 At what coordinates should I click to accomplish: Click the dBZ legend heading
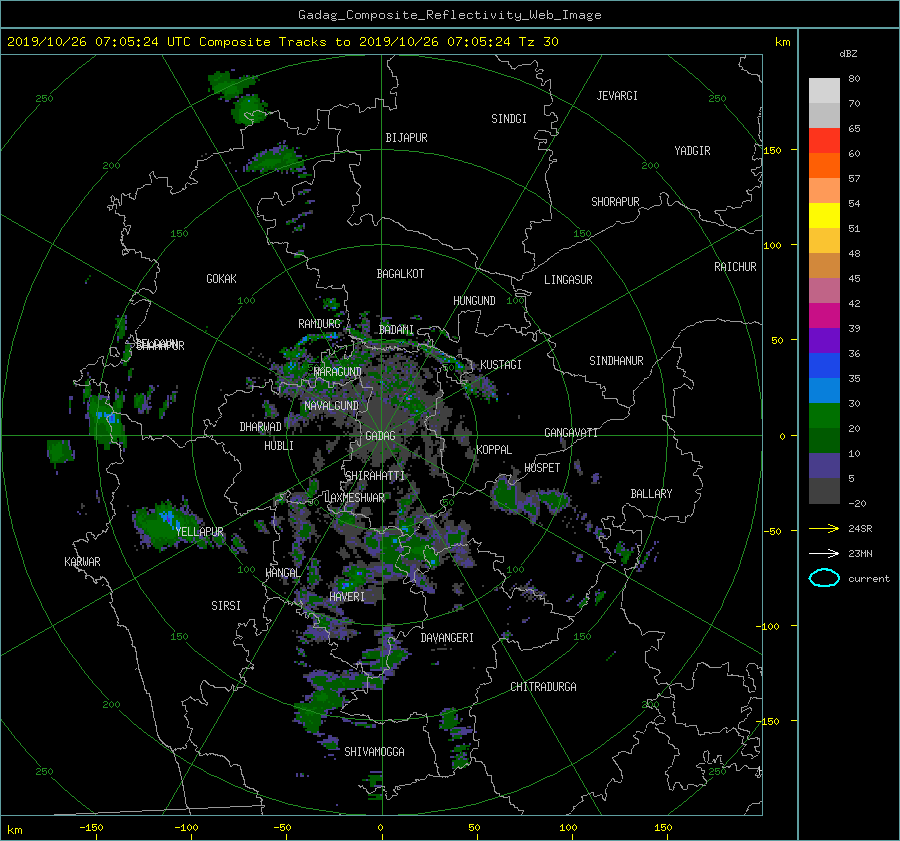click(x=848, y=54)
